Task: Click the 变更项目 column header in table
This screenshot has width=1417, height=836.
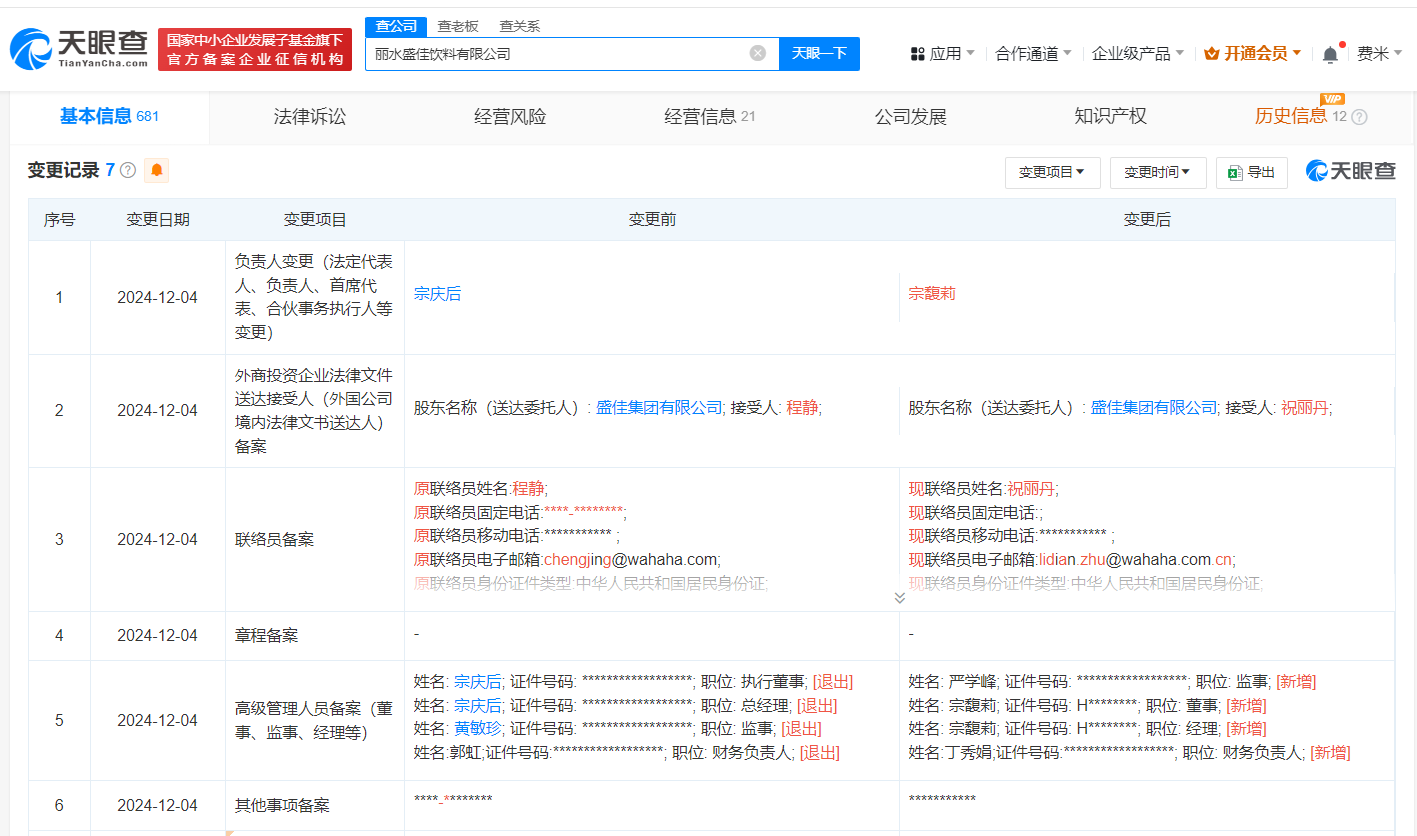Action: pyautogui.click(x=315, y=220)
